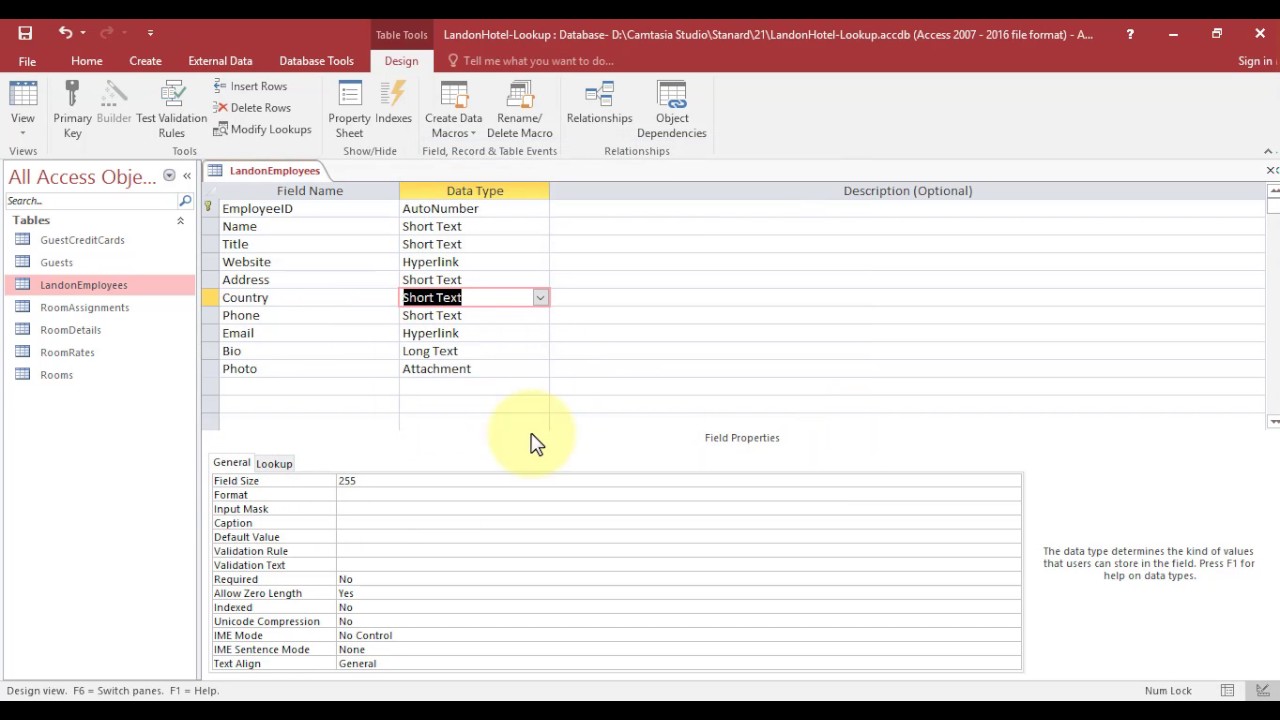The width and height of the screenshot is (1280, 720).
Task: Select the row selector for Country
Action: tap(210, 298)
